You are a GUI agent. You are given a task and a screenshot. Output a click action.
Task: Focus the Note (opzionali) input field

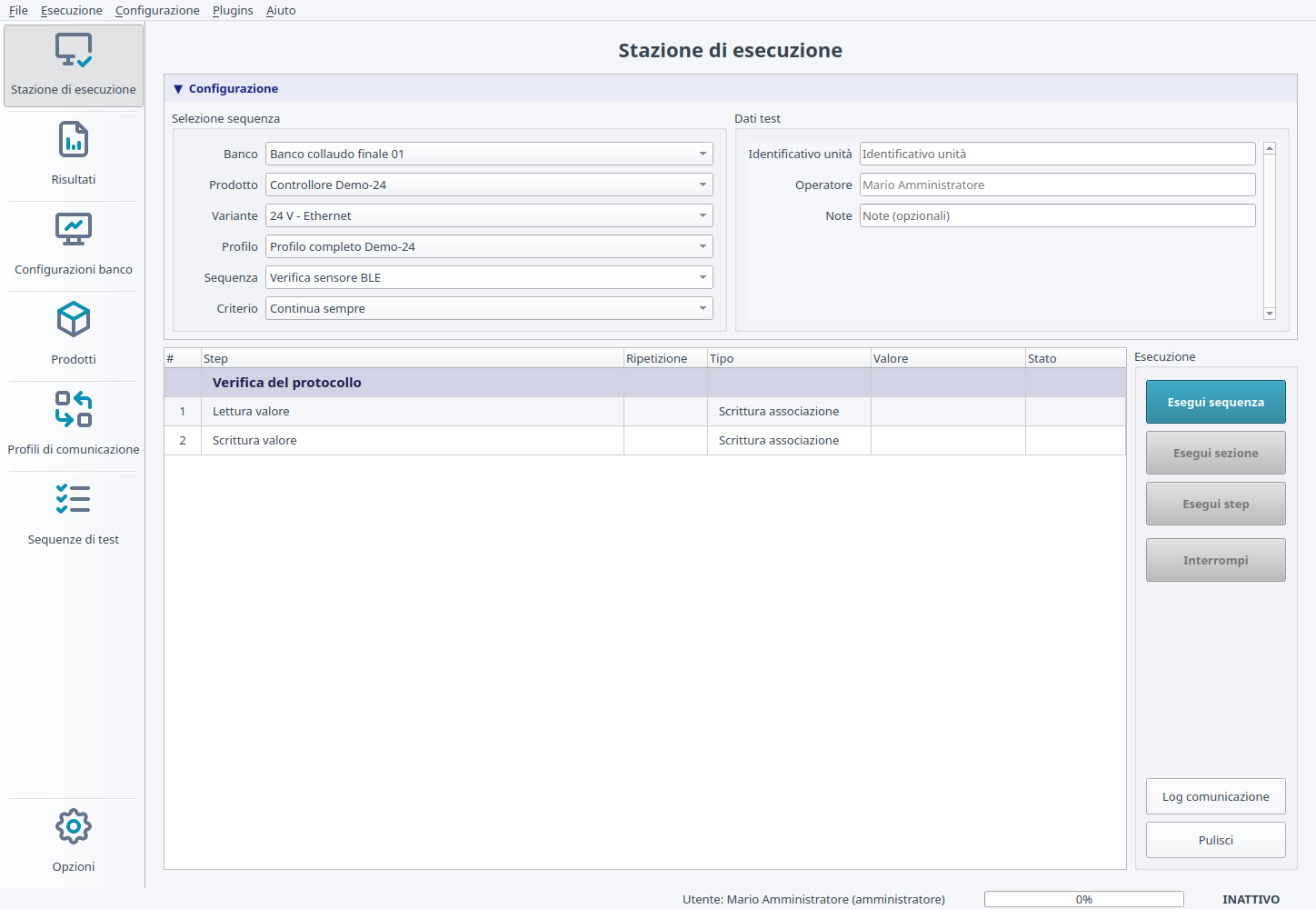[x=1058, y=215]
